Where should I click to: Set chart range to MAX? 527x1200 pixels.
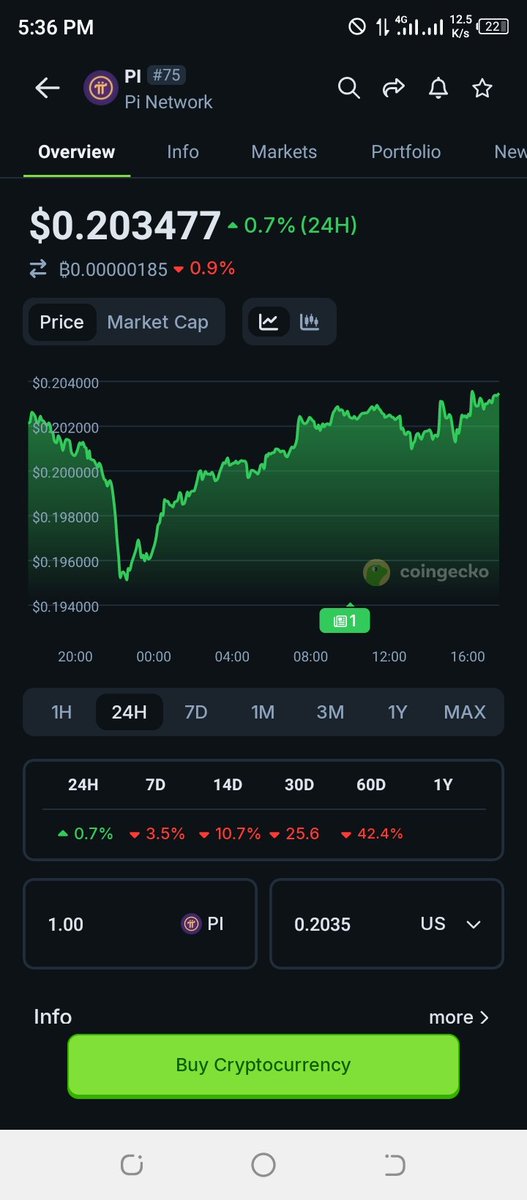coord(465,712)
